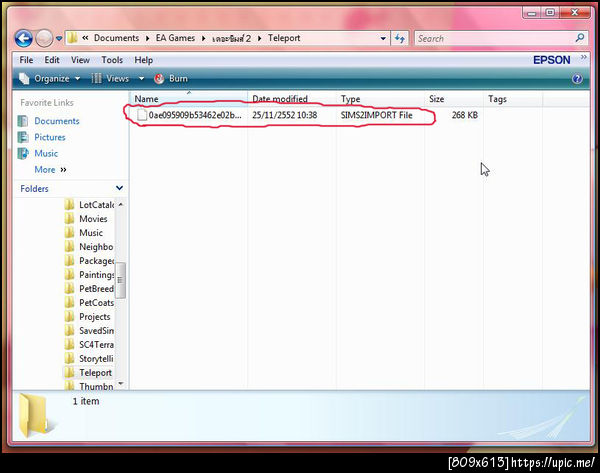600x473 pixels.
Task: Click EA Games in the address path
Action: pyautogui.click(x=175, y=38)
